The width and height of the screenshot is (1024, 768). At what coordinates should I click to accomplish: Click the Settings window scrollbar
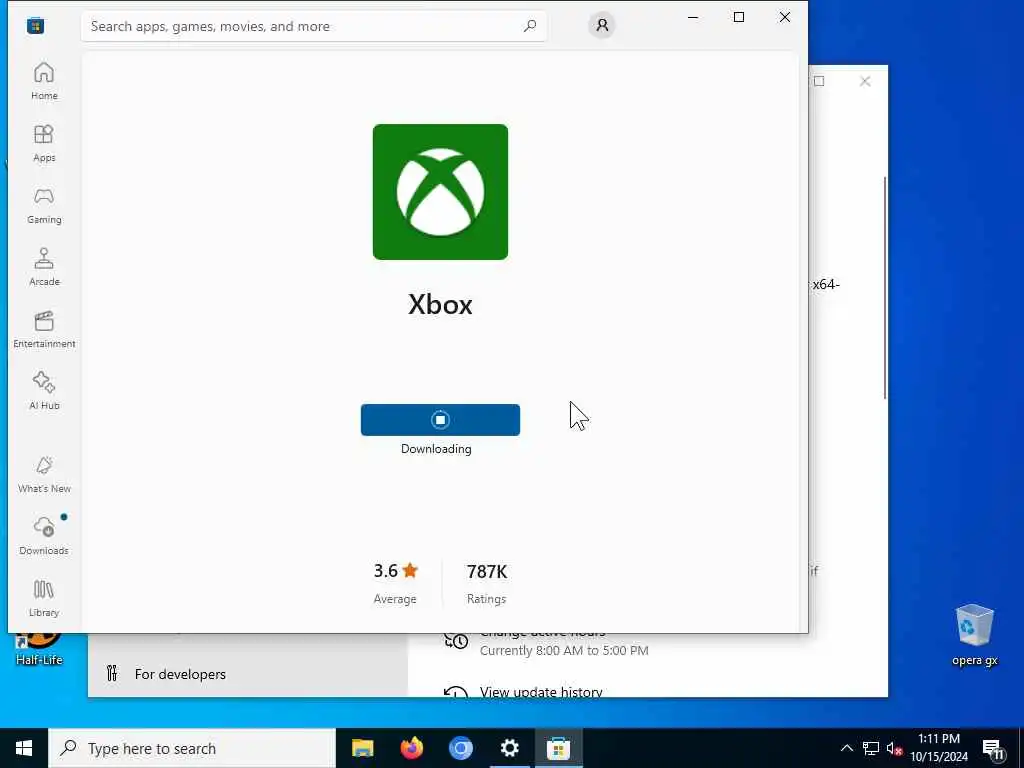click(x=885, y=287)
